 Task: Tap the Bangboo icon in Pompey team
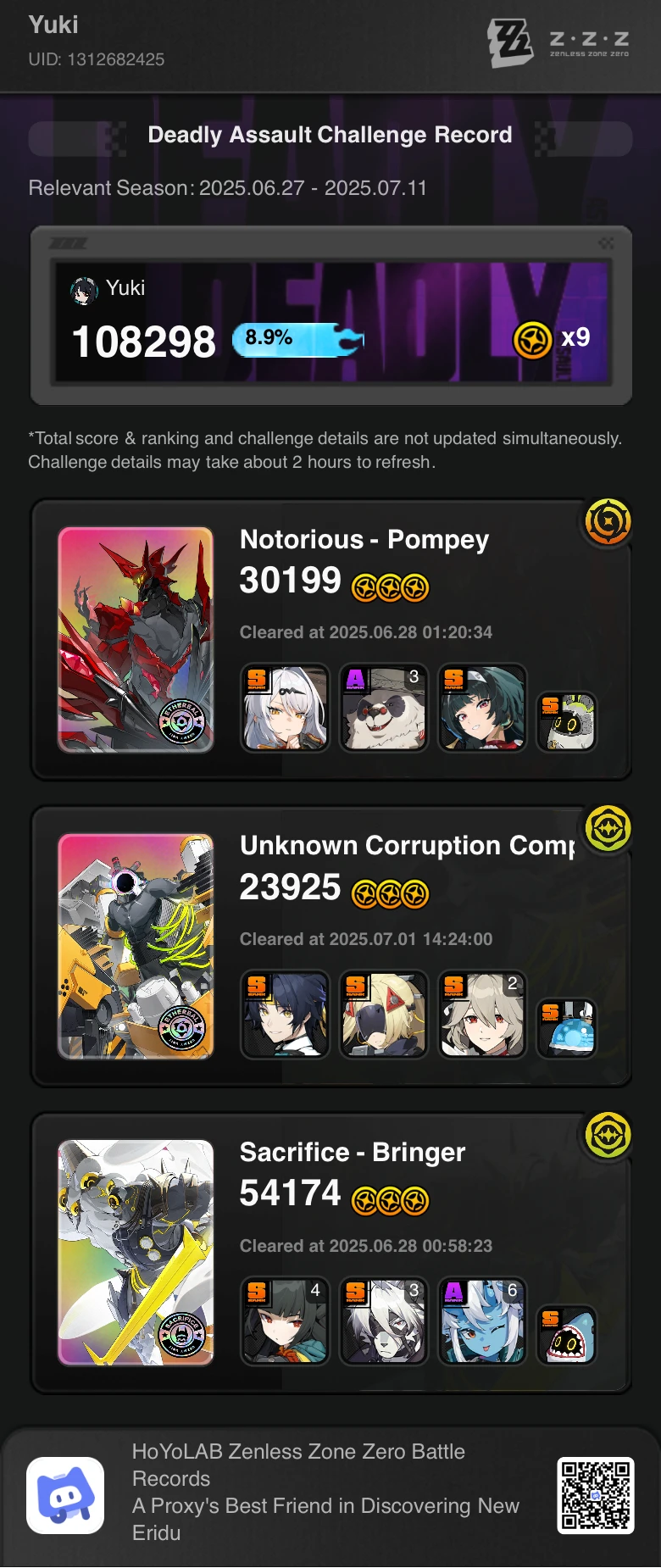tap(567, 721)
